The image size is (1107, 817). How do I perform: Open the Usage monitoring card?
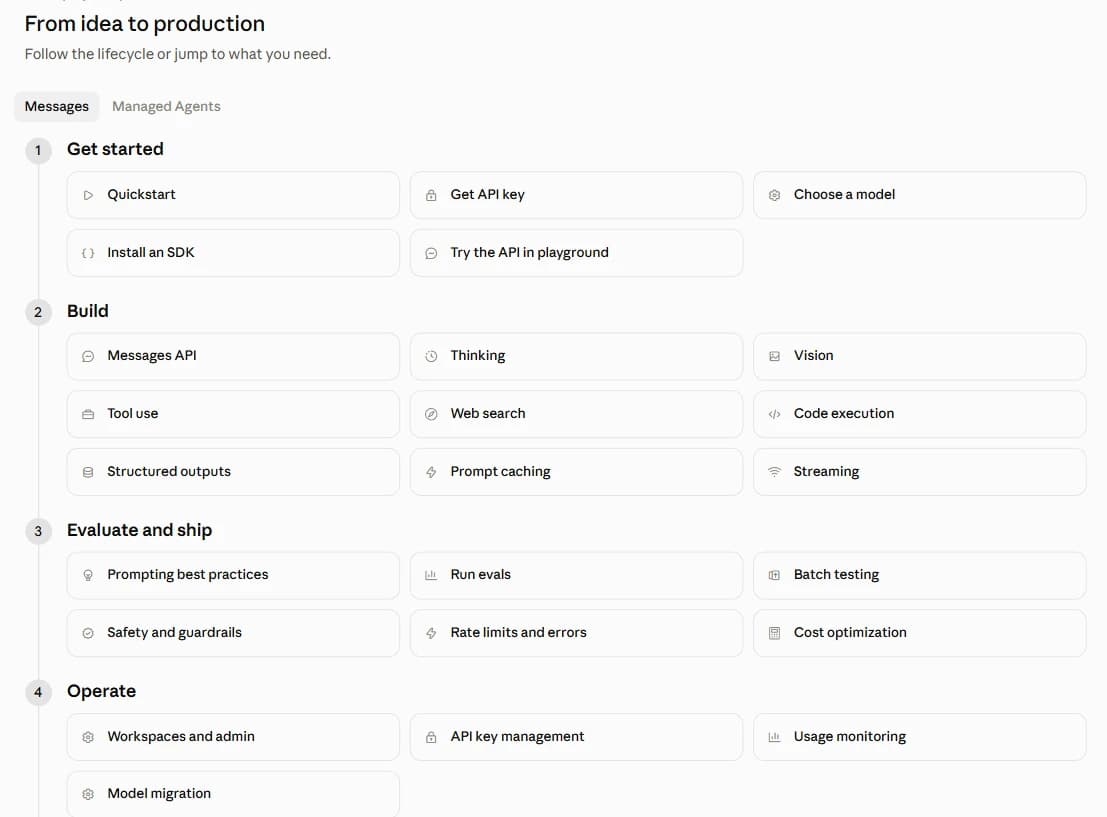(919, 737)
